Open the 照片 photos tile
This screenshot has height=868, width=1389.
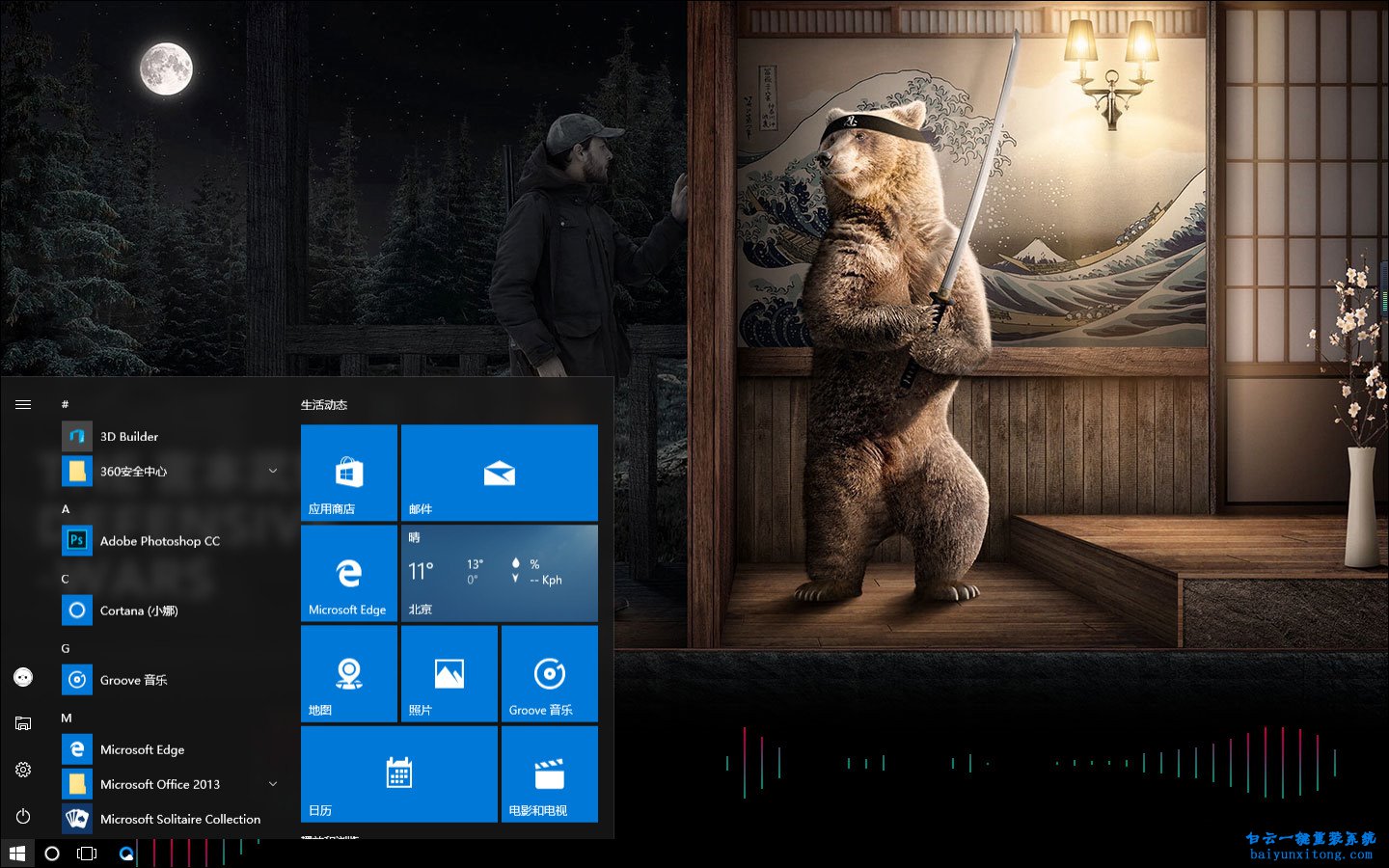(x=449, y=673)
